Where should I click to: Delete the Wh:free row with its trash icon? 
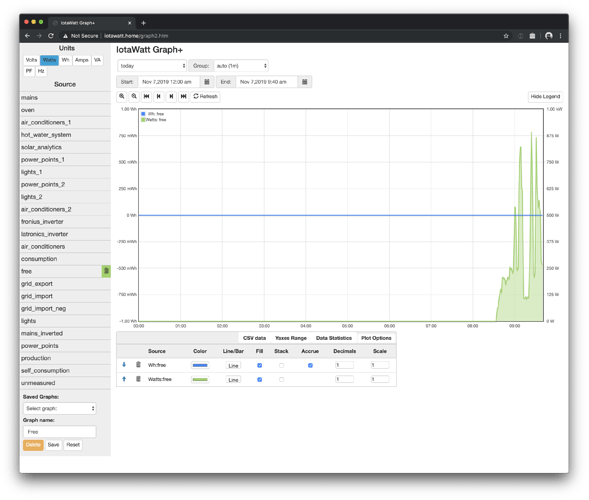(x=138, y=365)
